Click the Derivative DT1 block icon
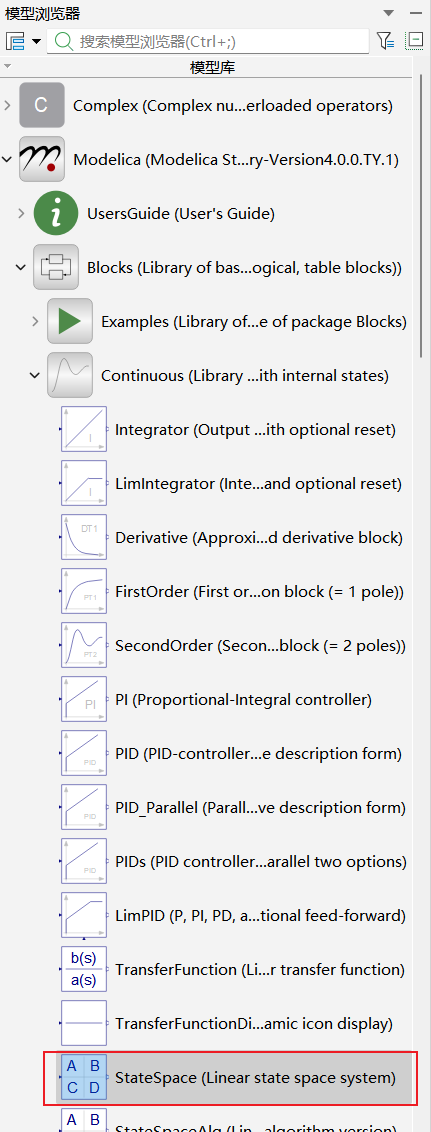The width and height of the screenshot is (431, 1132). tap(84, 538)
